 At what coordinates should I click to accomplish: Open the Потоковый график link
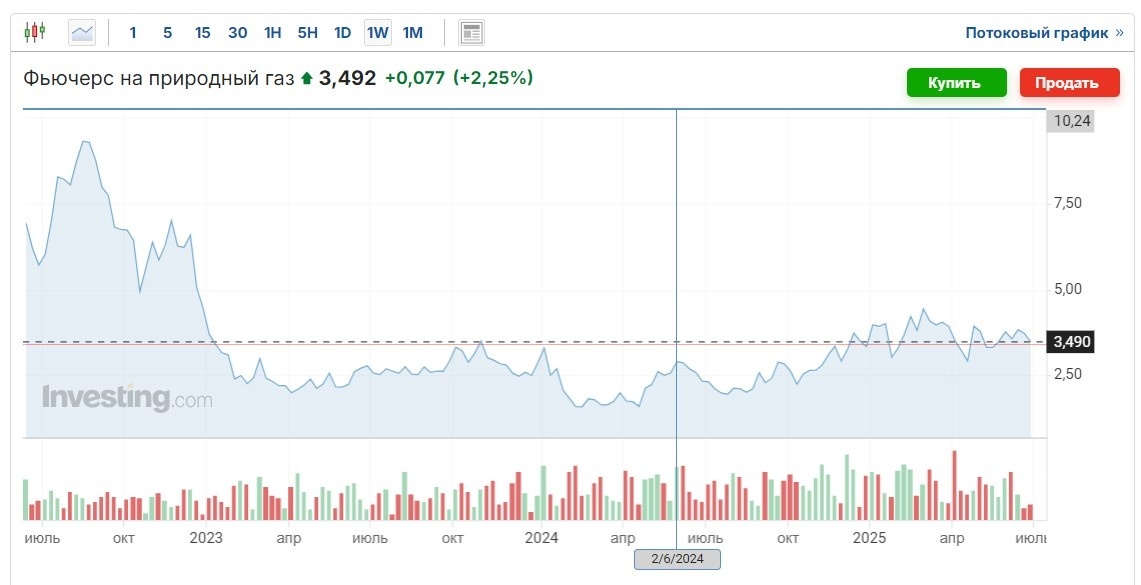coord(1037,32)
